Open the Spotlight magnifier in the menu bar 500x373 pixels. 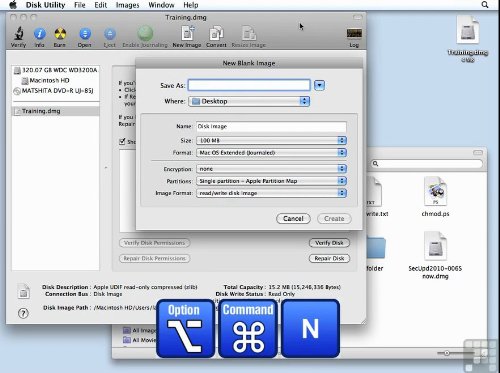tap(485, 5)
